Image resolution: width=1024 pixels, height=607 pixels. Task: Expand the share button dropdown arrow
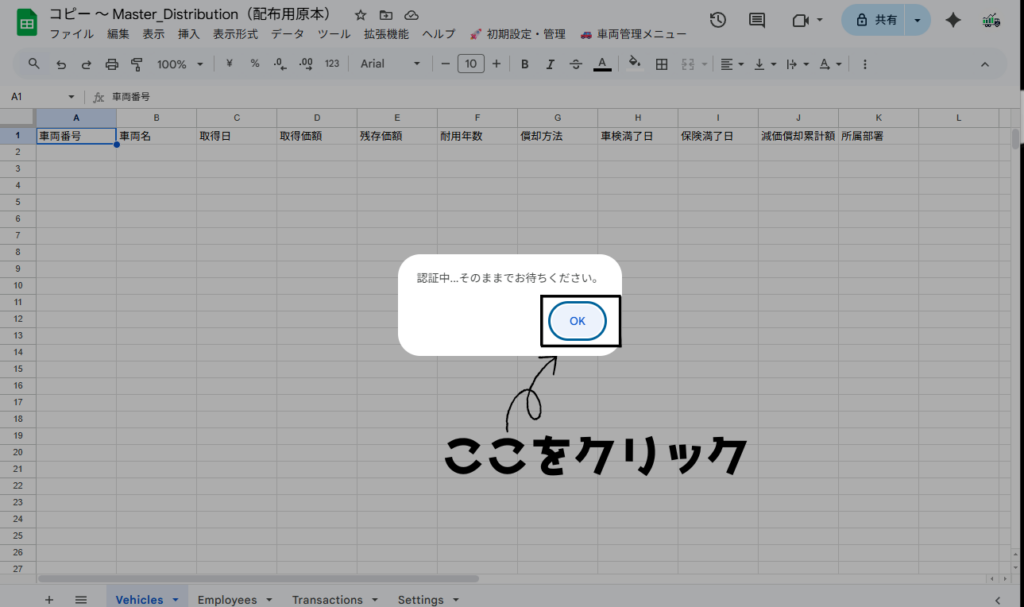tap(917, 20)
